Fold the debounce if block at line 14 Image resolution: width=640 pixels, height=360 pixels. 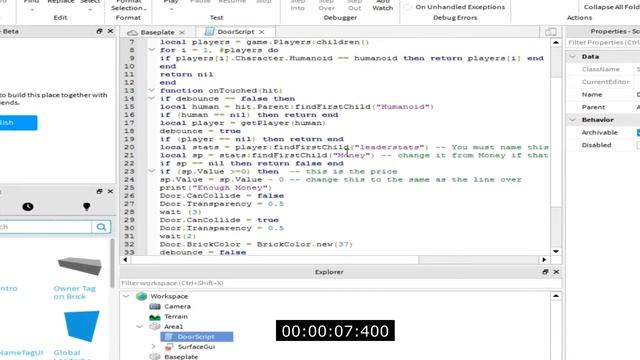pos(151,98)
